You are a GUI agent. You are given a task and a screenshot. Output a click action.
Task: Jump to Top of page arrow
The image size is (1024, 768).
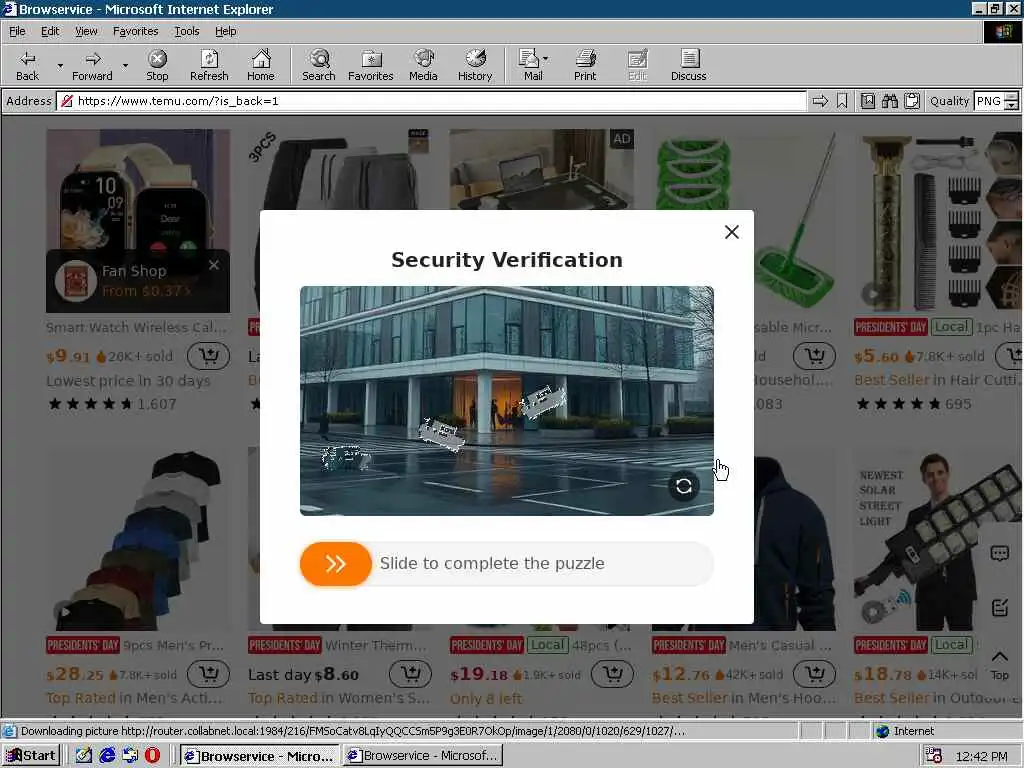pyautogui.click(x=999, y=665)
